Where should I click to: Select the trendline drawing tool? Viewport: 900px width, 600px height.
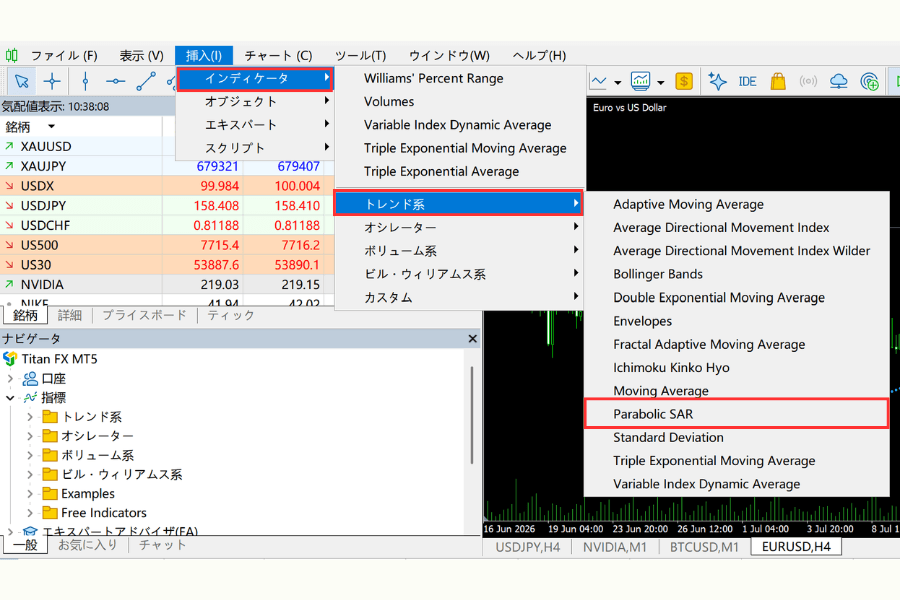(x=146, y=82)
